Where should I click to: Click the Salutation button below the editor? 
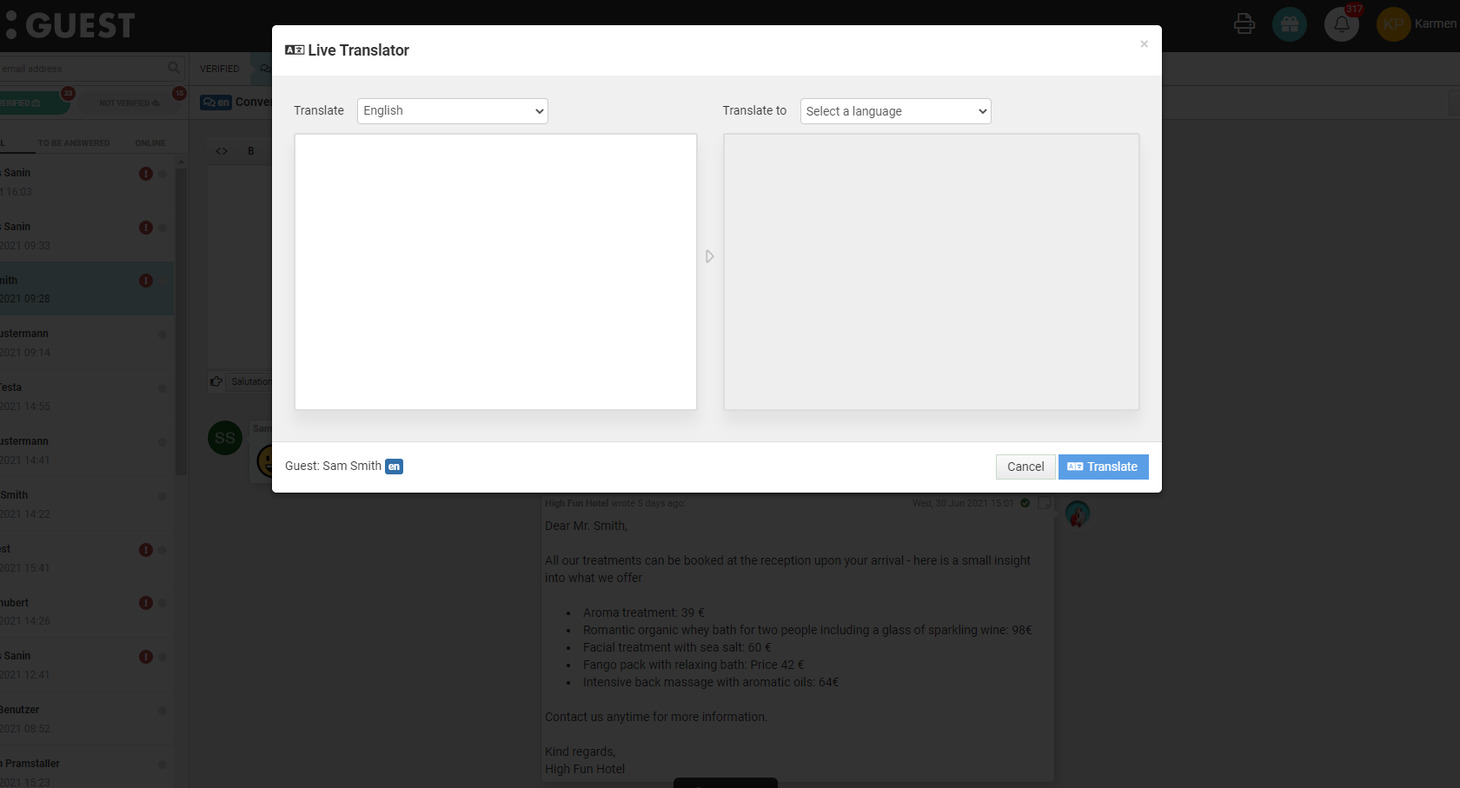coord(250,381)
